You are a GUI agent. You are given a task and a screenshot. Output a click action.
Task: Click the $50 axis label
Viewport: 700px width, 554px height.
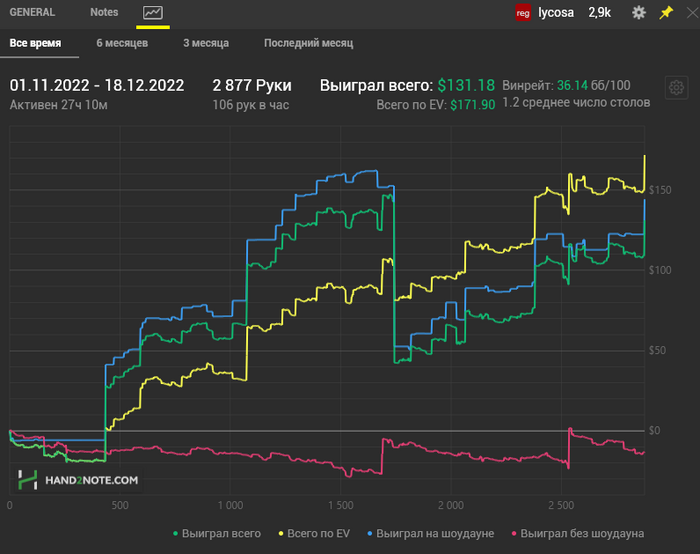(x=657, y=350)
